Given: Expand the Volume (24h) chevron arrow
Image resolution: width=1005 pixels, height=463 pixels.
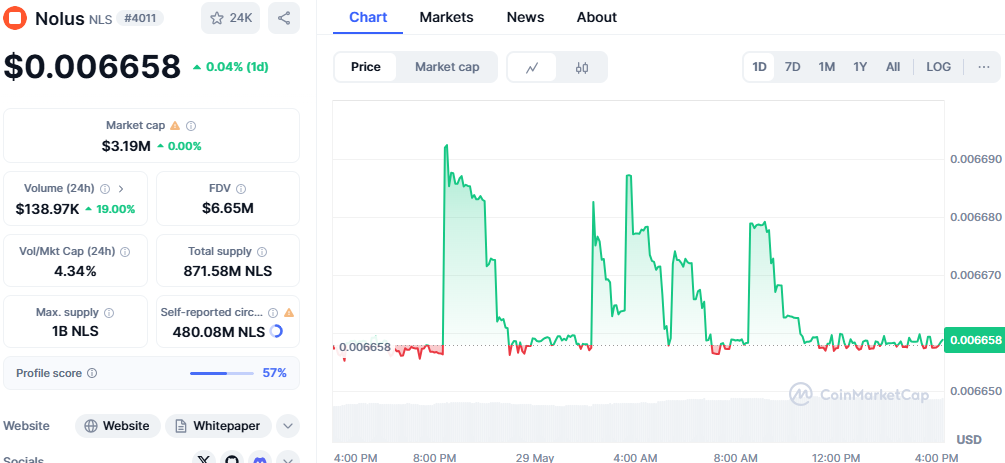Looking at the screenshot, I should coord(121,188).
